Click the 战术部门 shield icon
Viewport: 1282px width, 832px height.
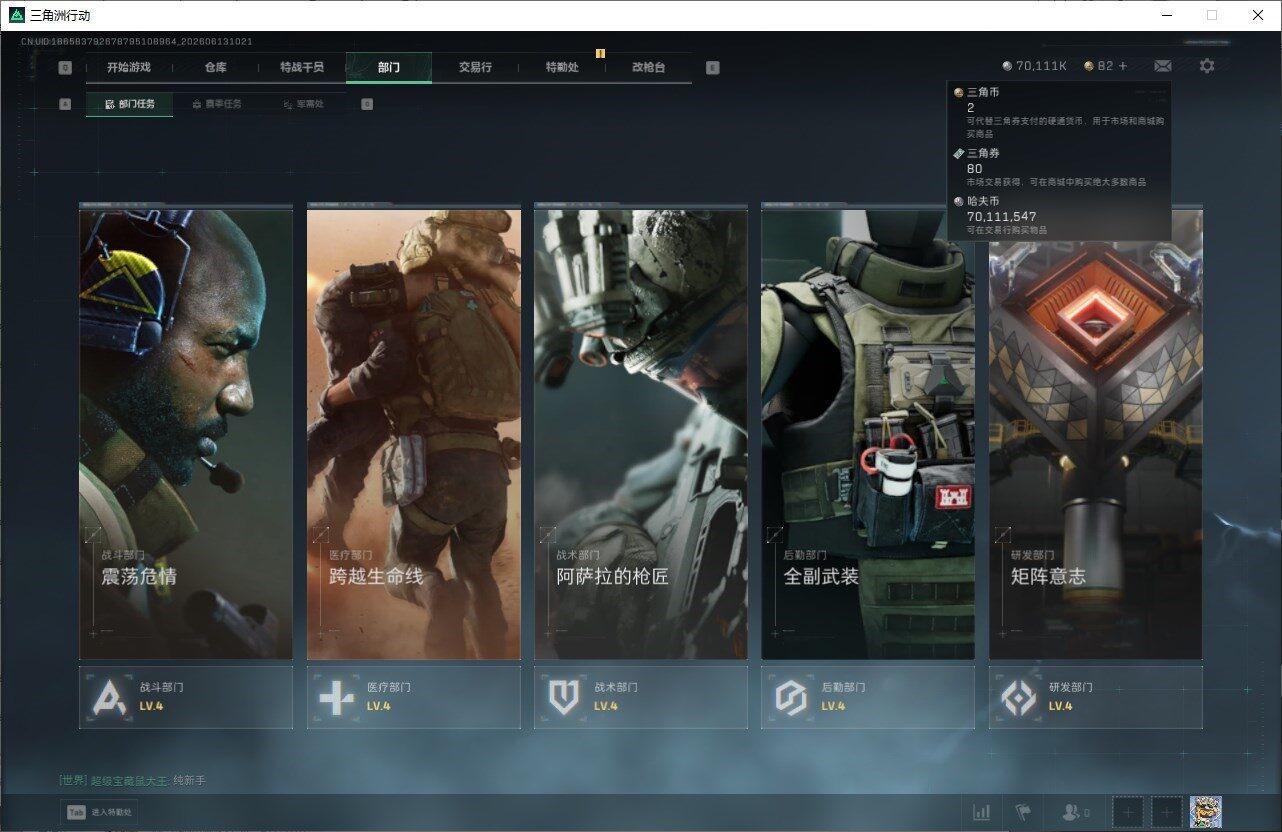click(564, 697)
